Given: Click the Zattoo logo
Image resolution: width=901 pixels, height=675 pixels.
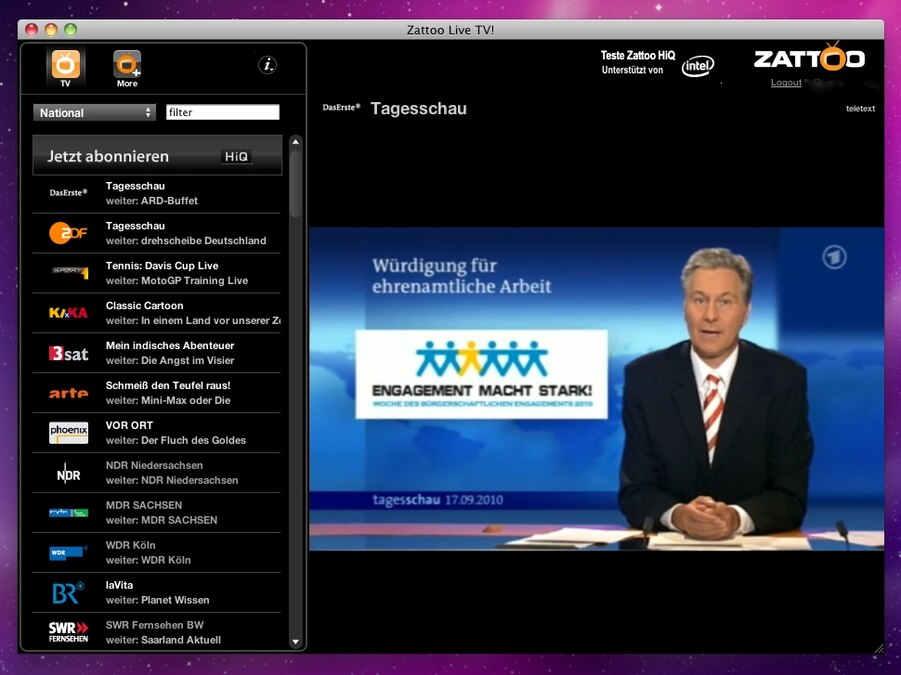Looking at the screenshot, I should tap(809, 57).
